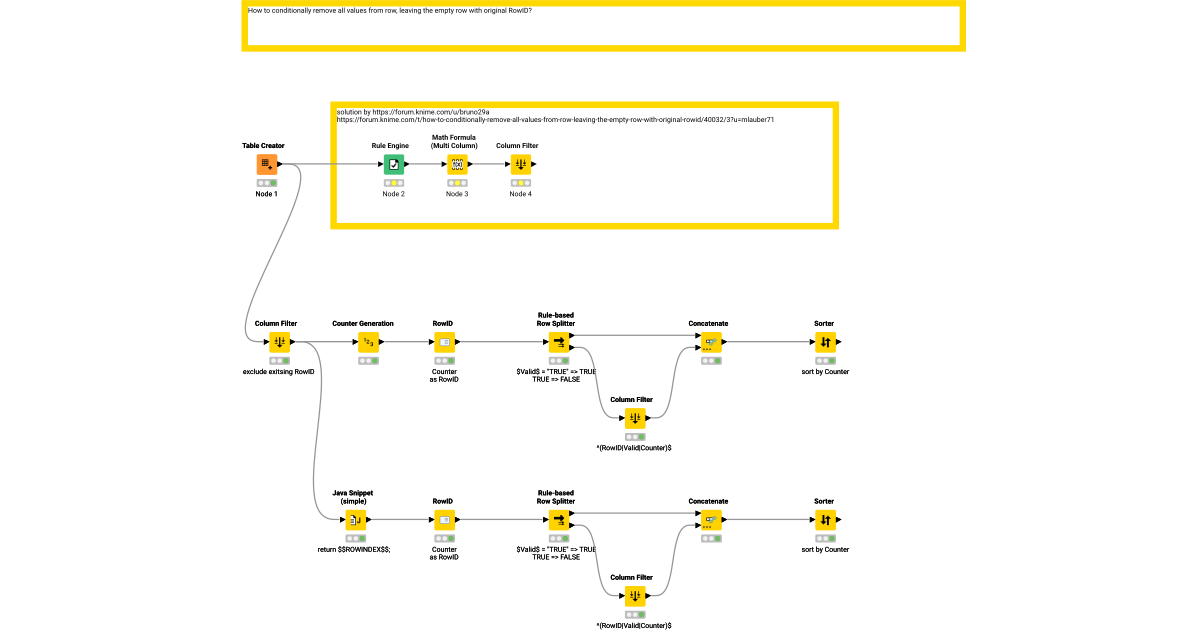1200x630 pixels.
Task: Select the Table Creator node
Action: [265, 165]
